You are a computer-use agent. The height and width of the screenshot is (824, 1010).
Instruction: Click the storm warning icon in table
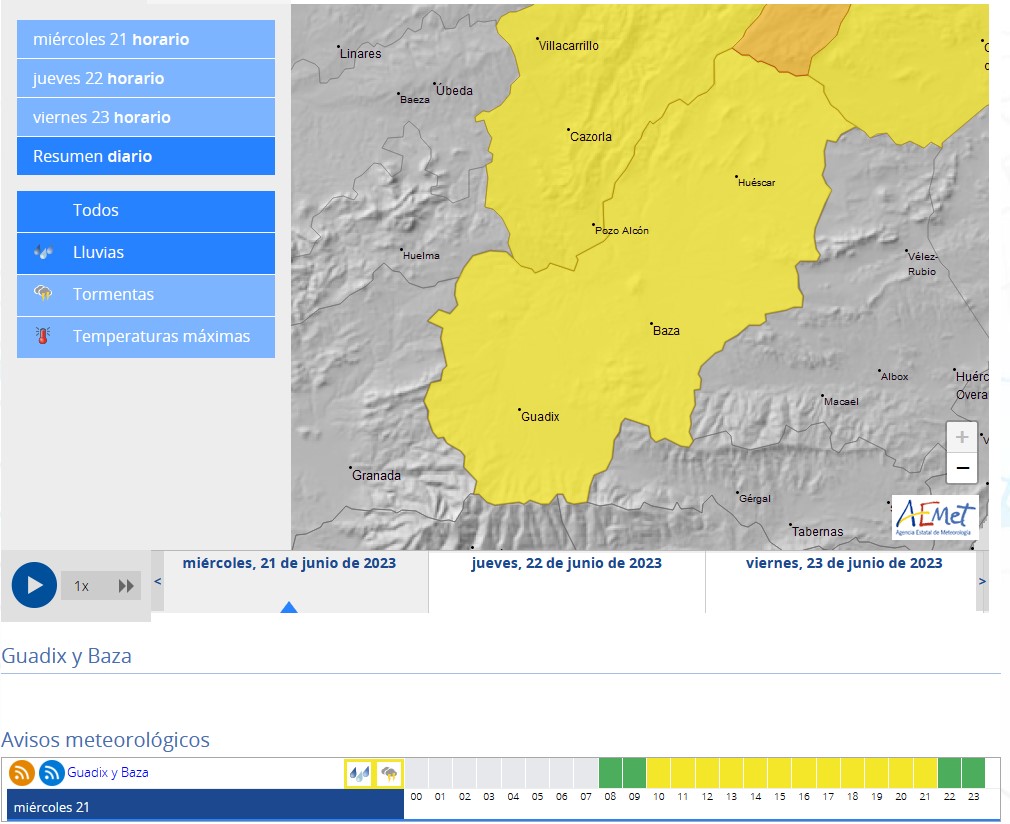pyautogui.click(x=389, y=773)
